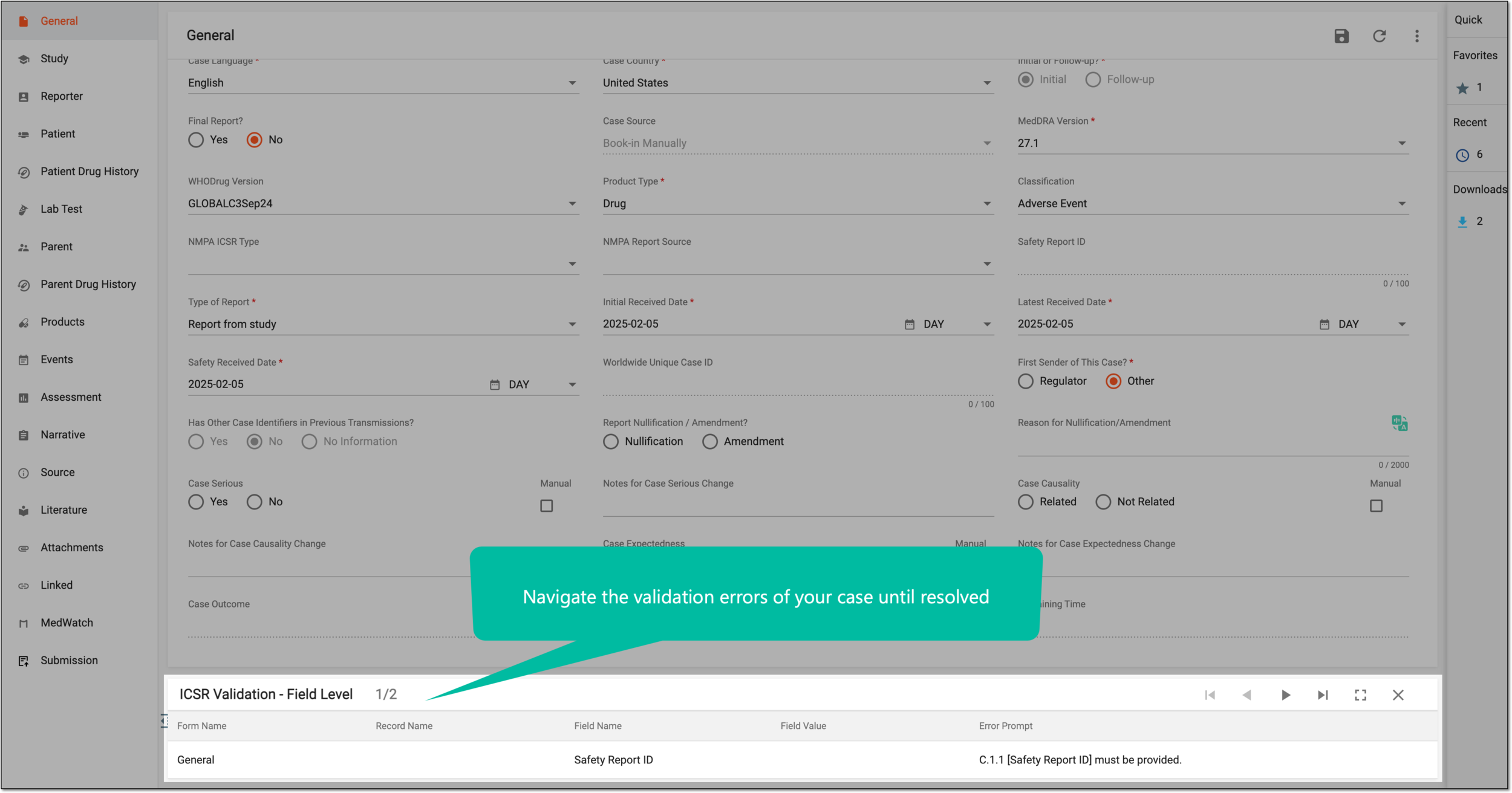
Task: Select Yes for Final Report
Action: (x=196, y=140)
